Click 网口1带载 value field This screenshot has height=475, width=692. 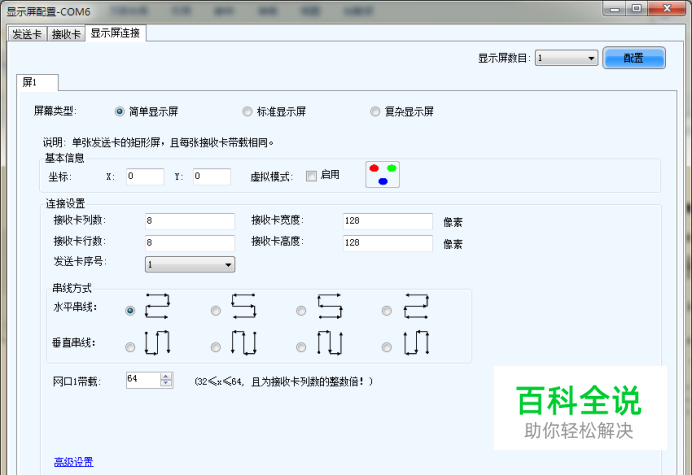143,380
